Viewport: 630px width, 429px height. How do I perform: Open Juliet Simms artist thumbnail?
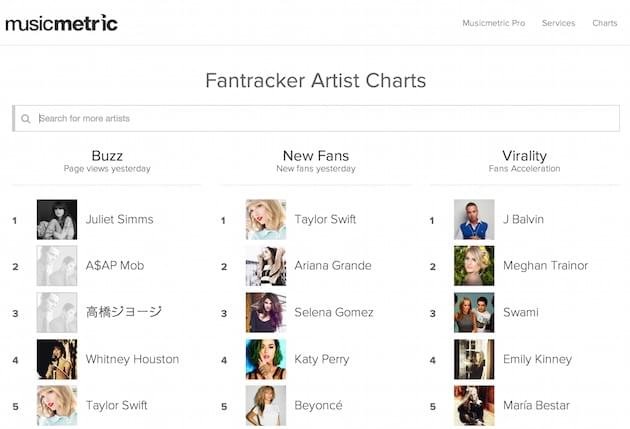pos(57,219)
